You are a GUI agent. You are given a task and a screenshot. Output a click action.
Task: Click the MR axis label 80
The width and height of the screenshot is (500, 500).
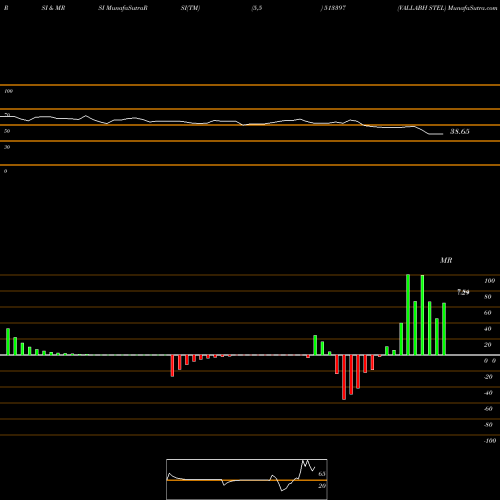point(488,297)
